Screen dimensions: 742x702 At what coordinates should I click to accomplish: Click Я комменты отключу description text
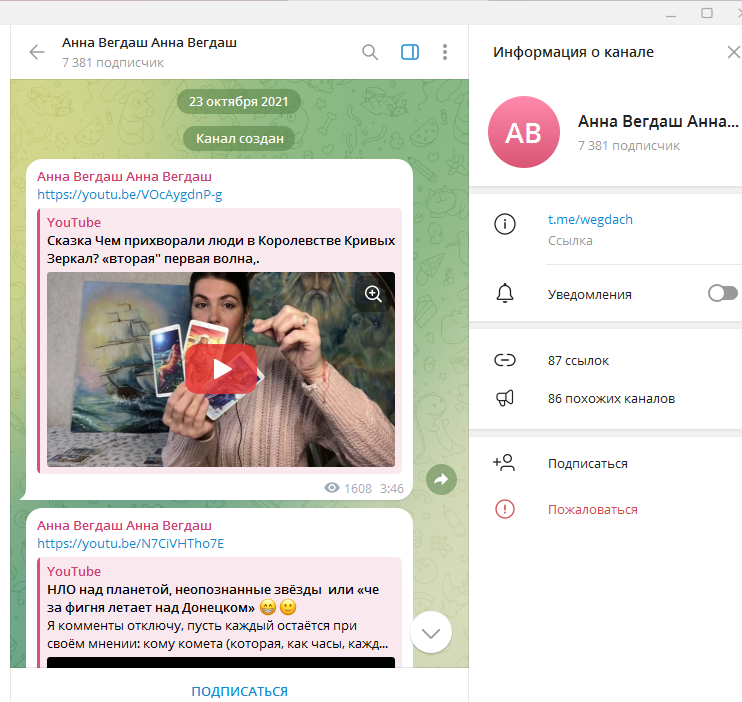[218, 635]
